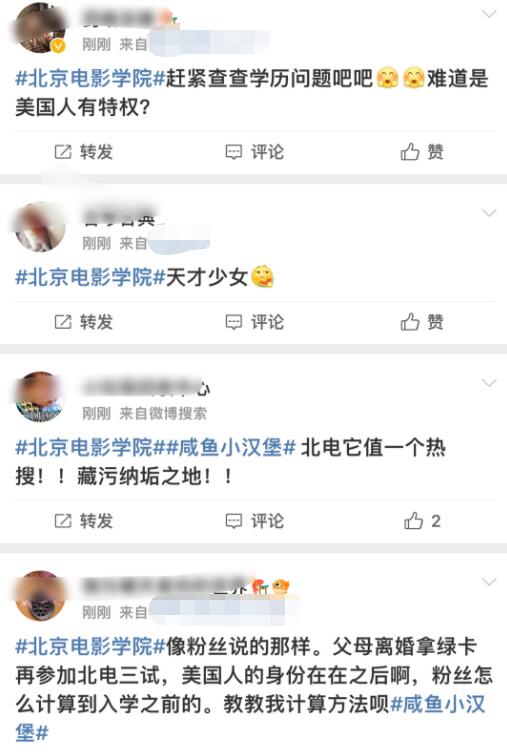Viewport: 507px width, 756px height.
Task: Repost the 藏污纳垢之地 post
Action: click(83, 521)
